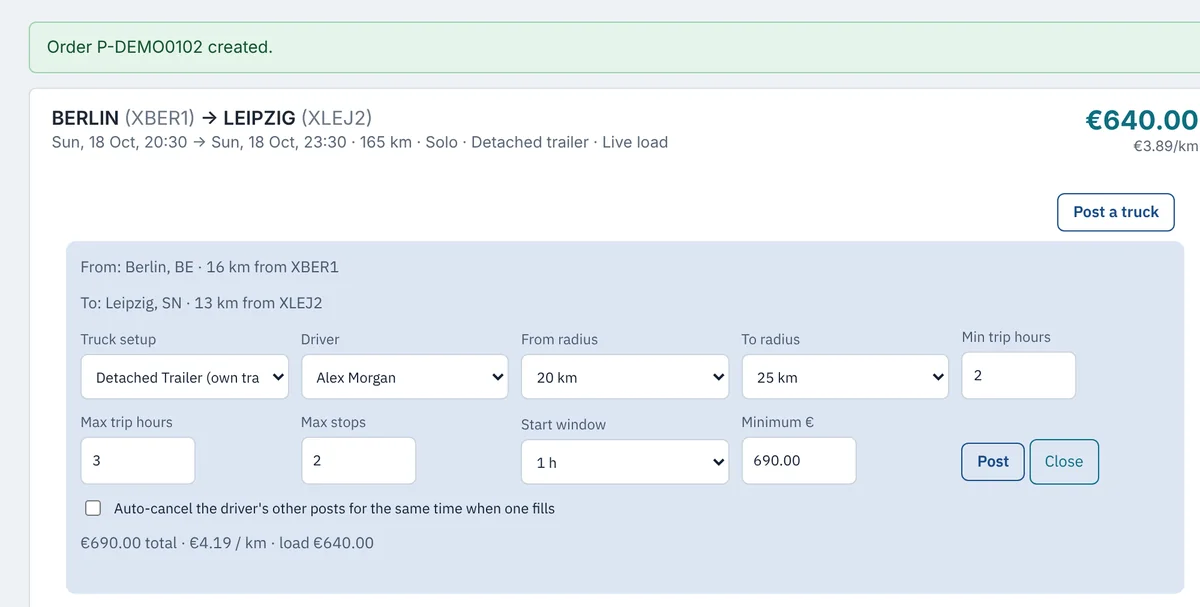The height and width of the screenshot is (607, 1200).
Task: Click the BERLIN → LEIPZIG route heading
Action: coord(212,118)
